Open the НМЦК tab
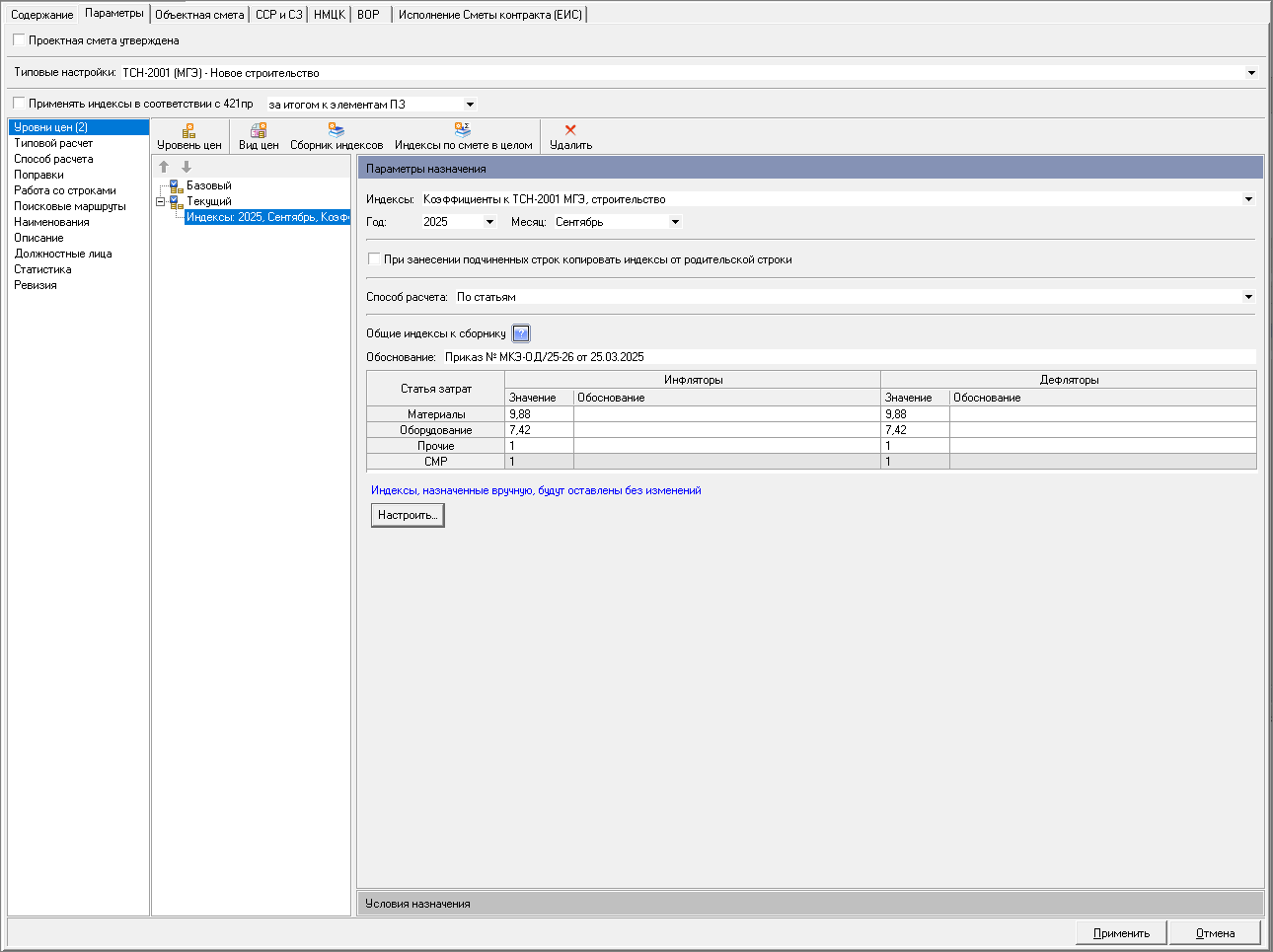The width and height of the screenshot is (1273, 952). coord(329,15)
